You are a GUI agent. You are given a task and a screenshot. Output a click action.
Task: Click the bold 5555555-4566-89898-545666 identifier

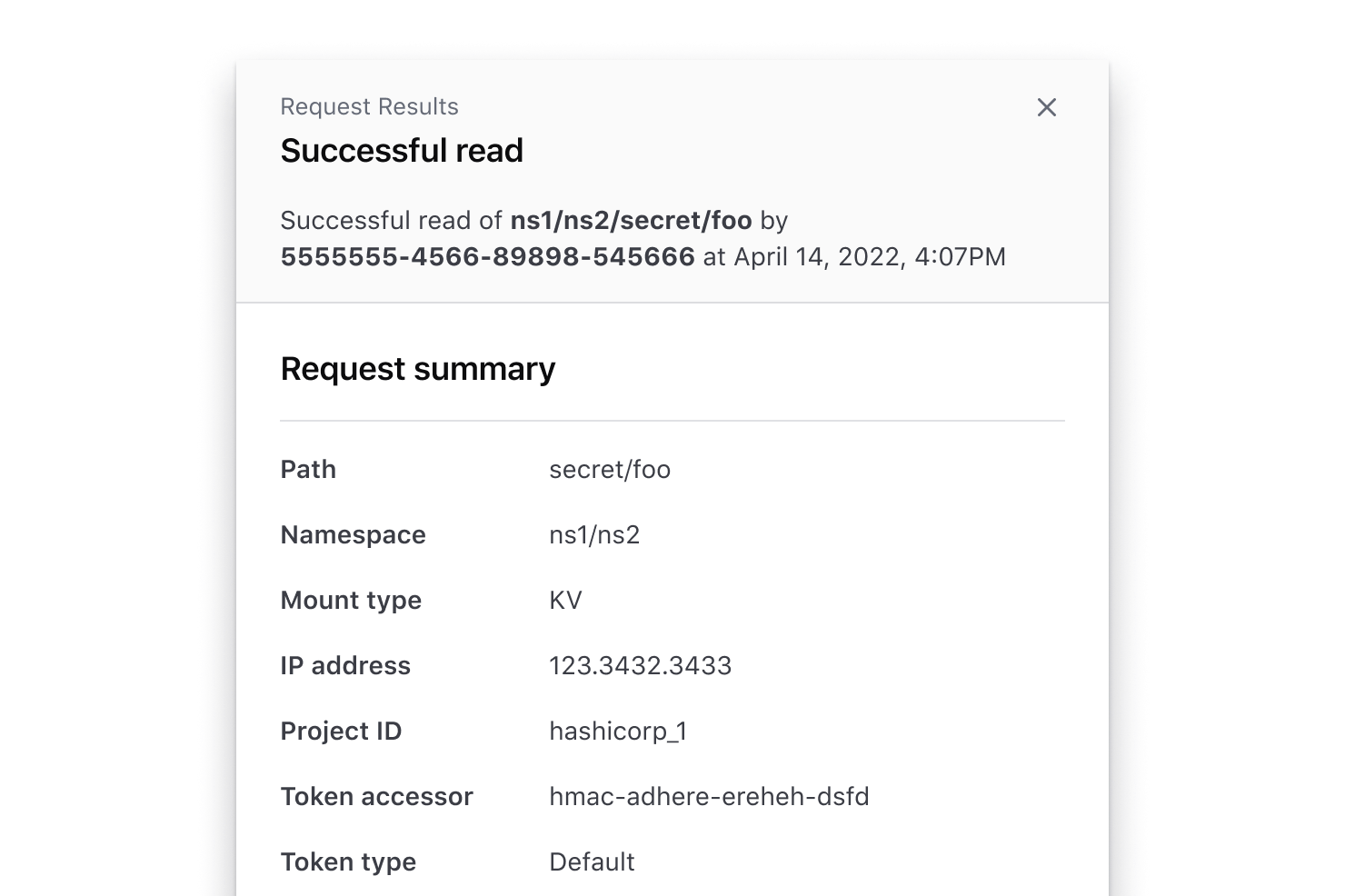pos(487,256)
